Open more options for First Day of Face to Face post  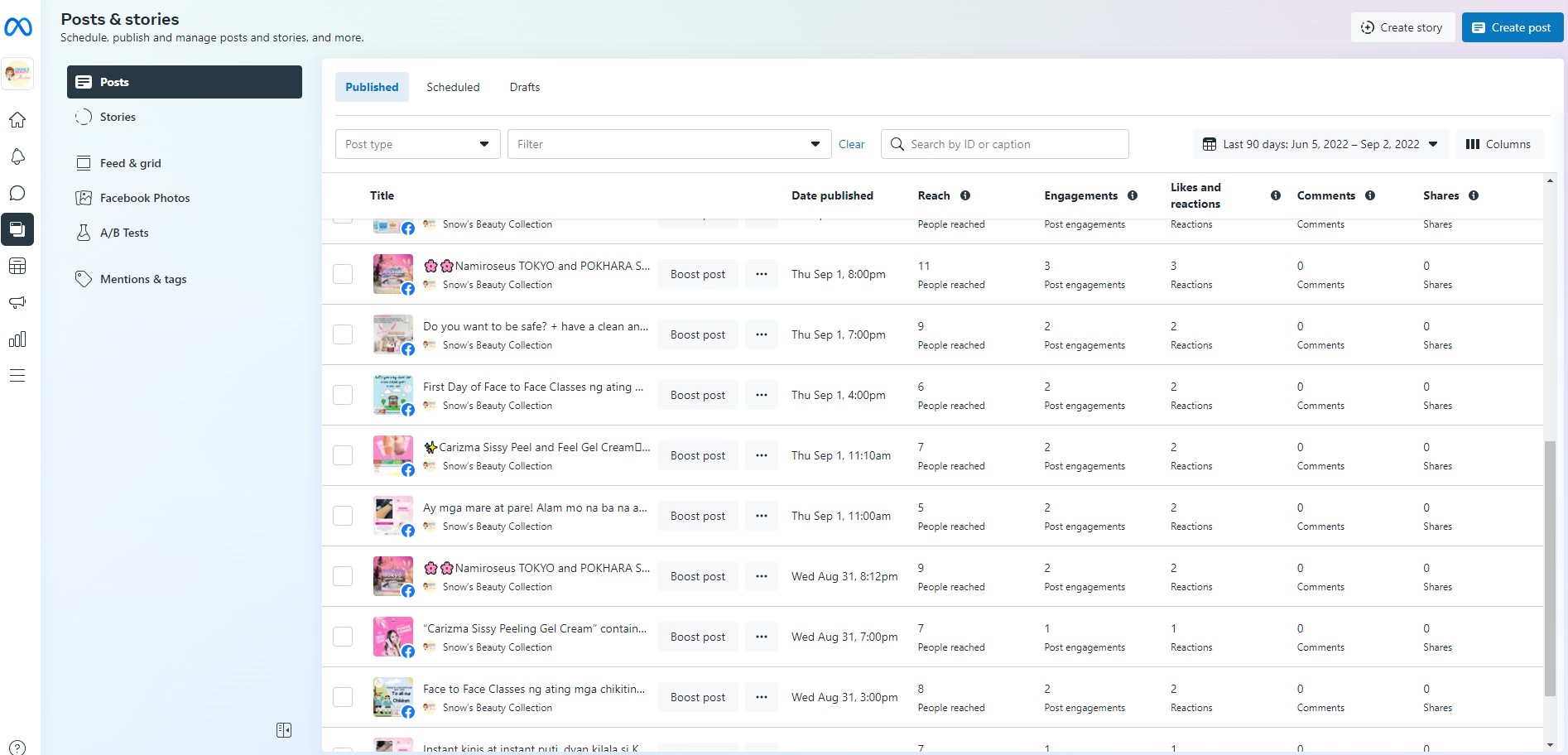(x=762, y=395)
